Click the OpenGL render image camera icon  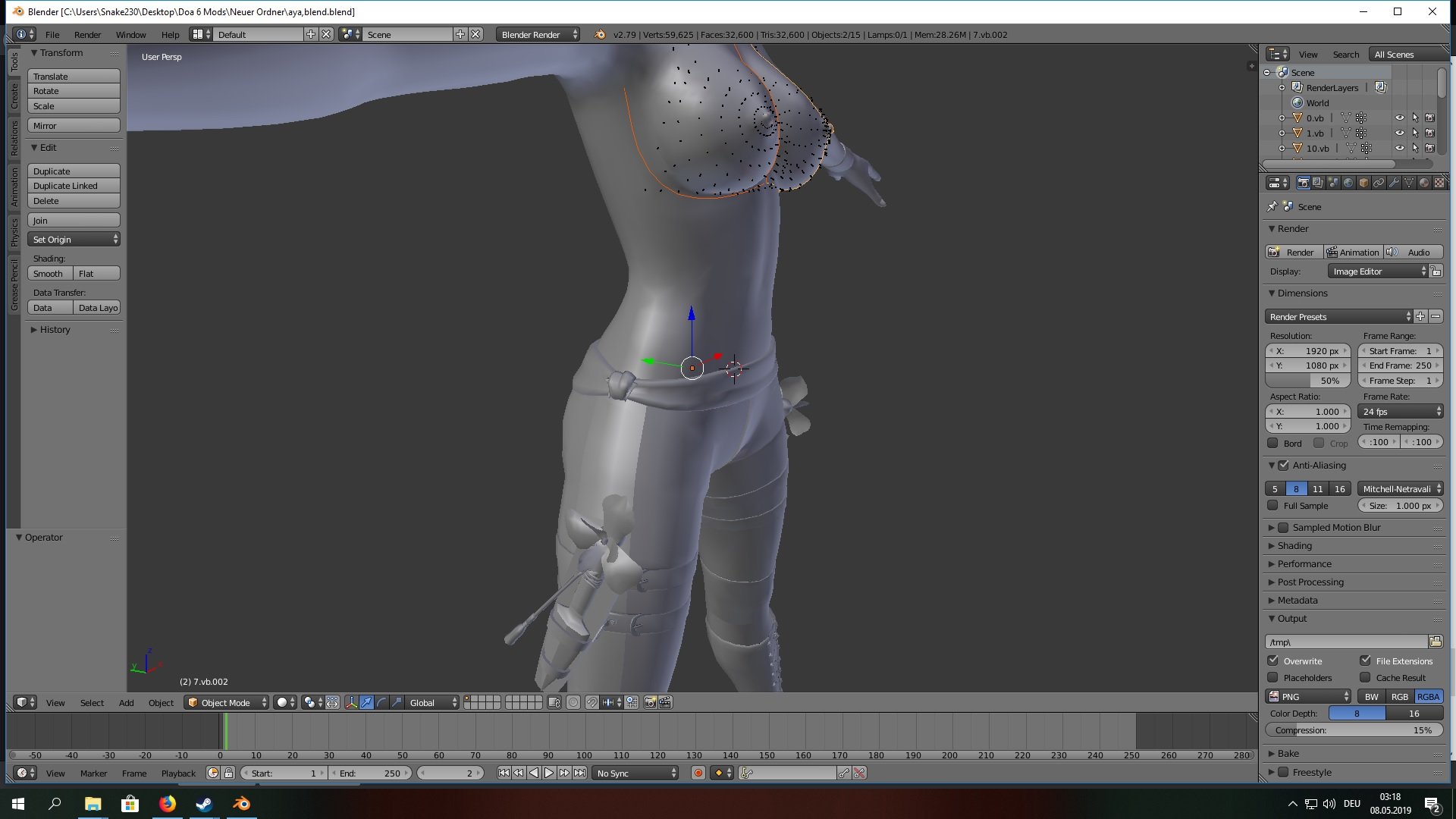pyautogui.click(x=650, y=702)
